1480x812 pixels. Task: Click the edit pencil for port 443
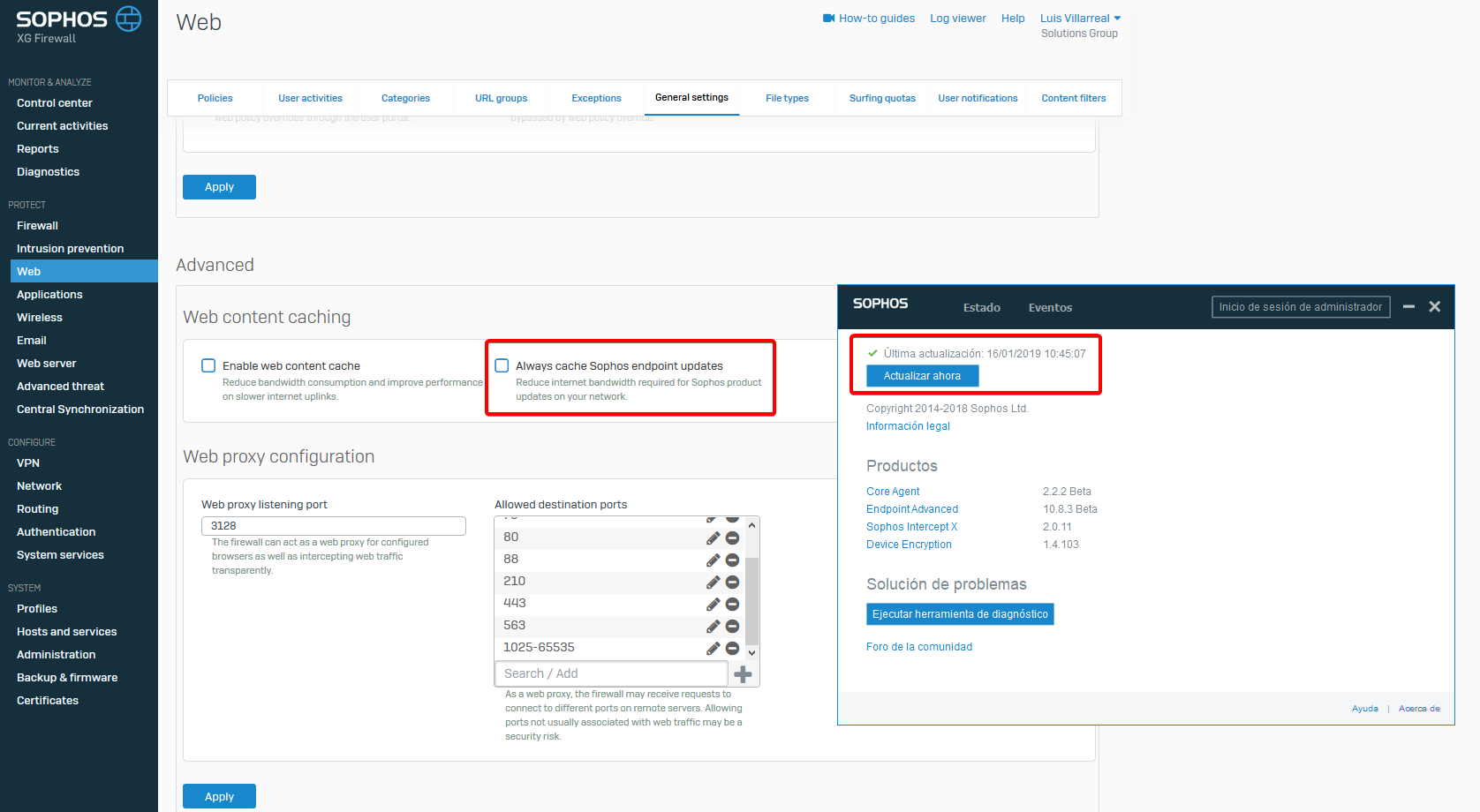[x=713, y=604]
